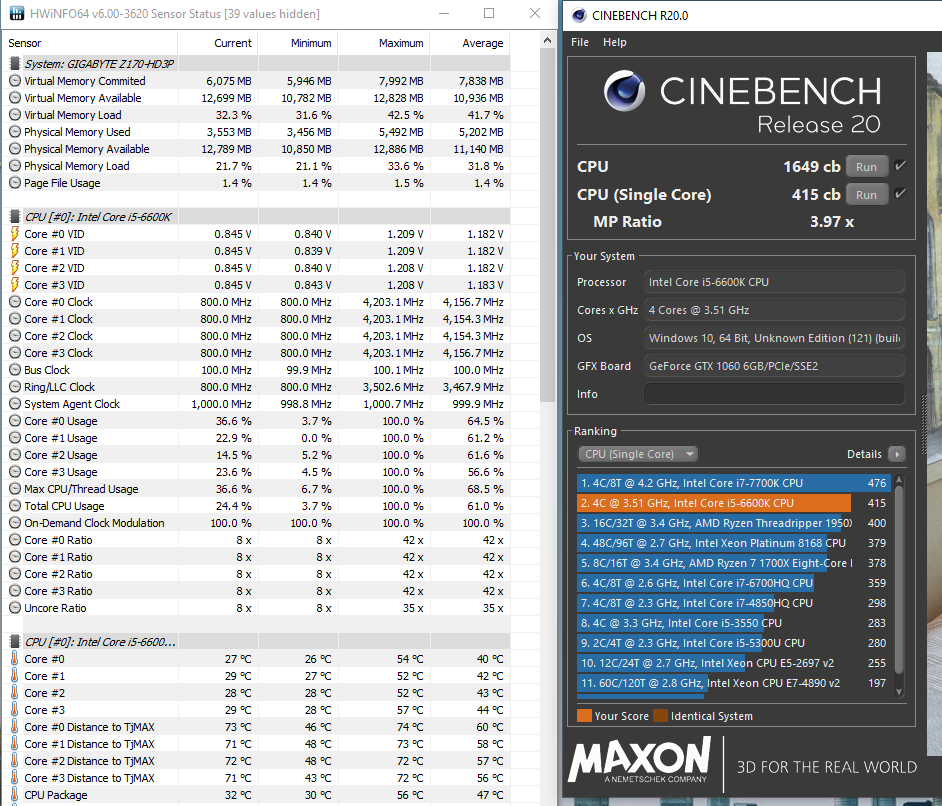Click ranking list scroll down arrow
Screen dimensions: 942x806
coord(899,691)
